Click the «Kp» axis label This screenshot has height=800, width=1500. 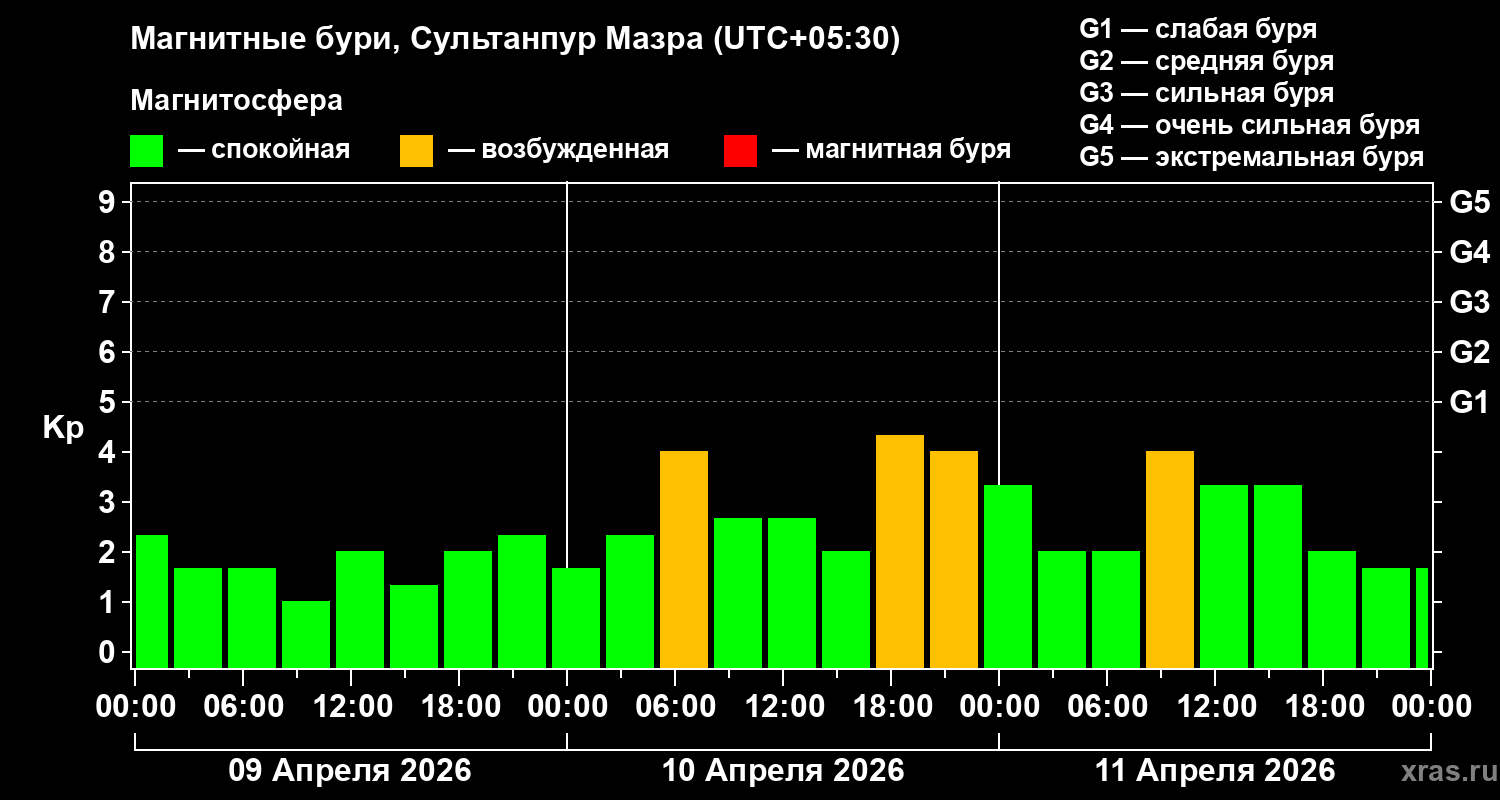[64, 428]
